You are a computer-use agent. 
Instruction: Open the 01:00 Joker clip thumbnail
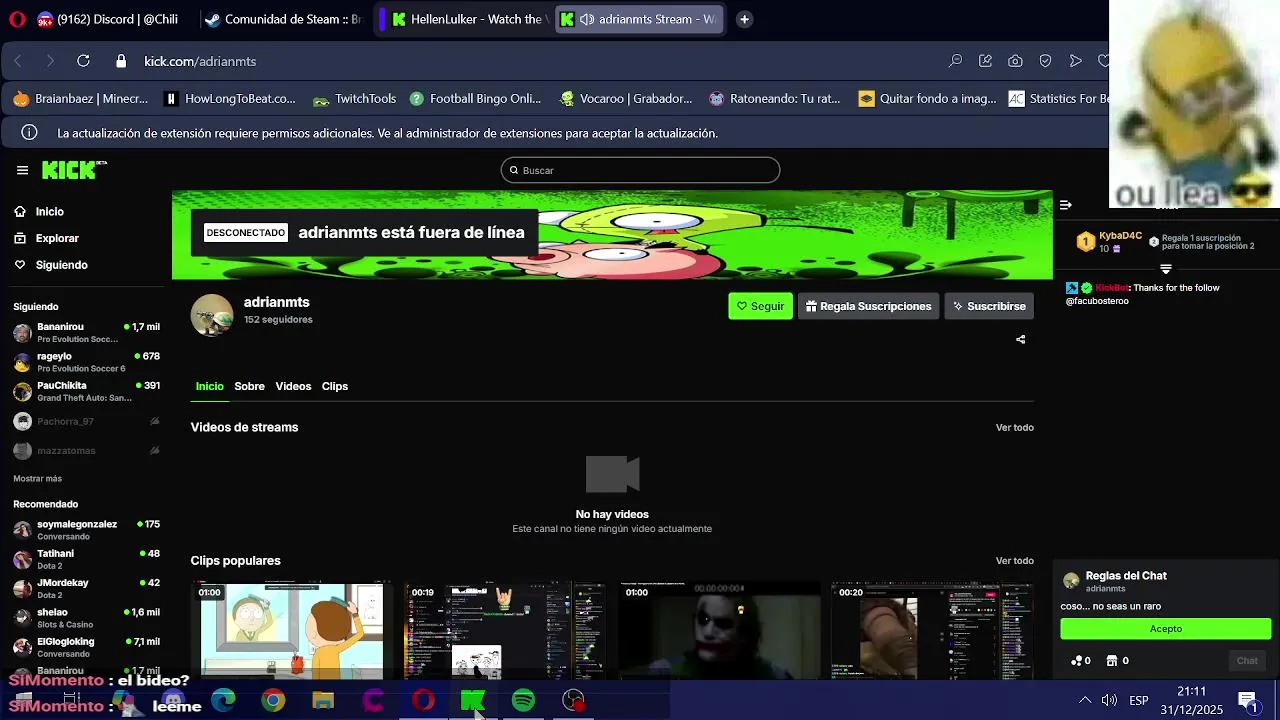719,630
